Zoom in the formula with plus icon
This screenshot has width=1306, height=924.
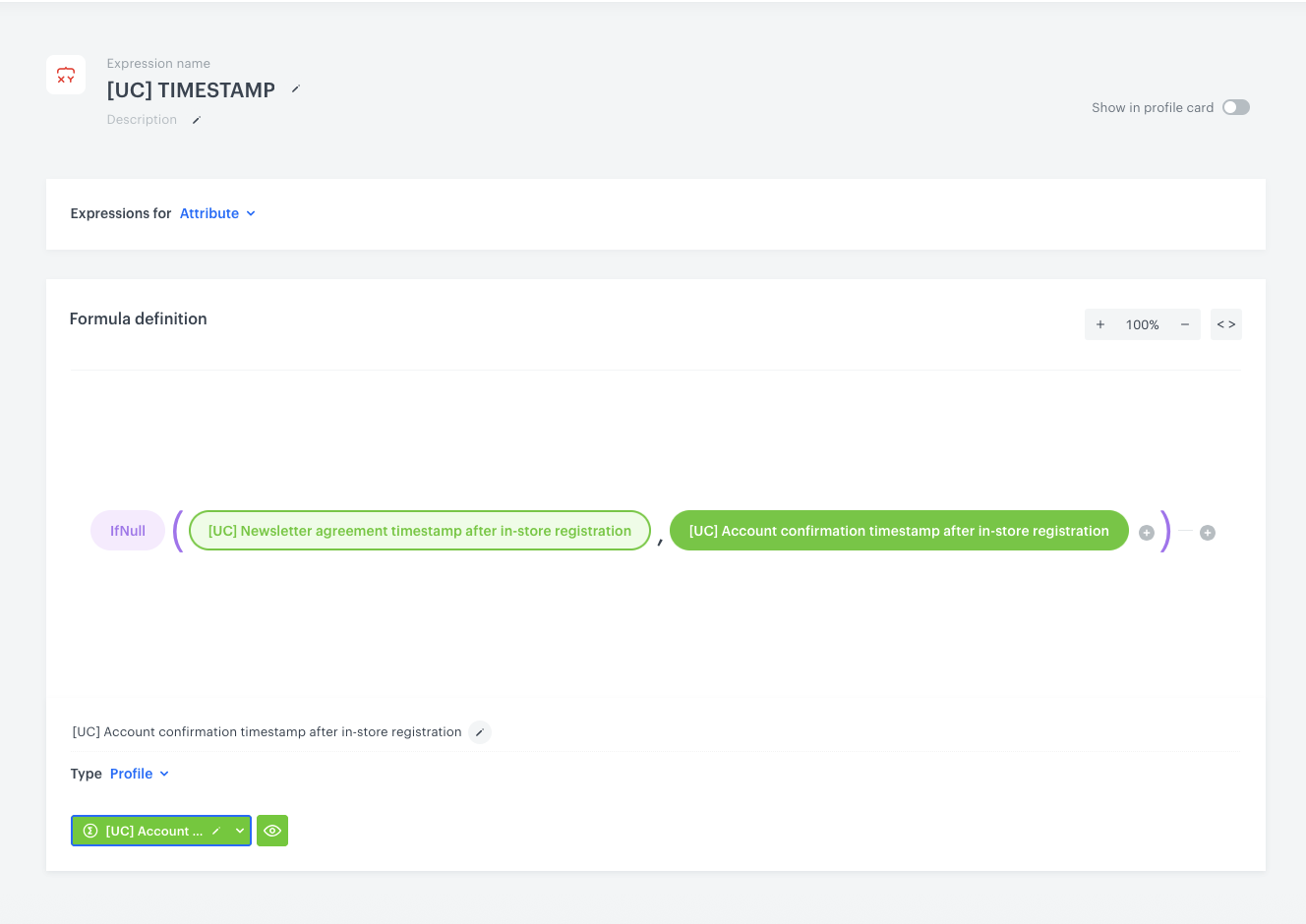point(1100,324)
